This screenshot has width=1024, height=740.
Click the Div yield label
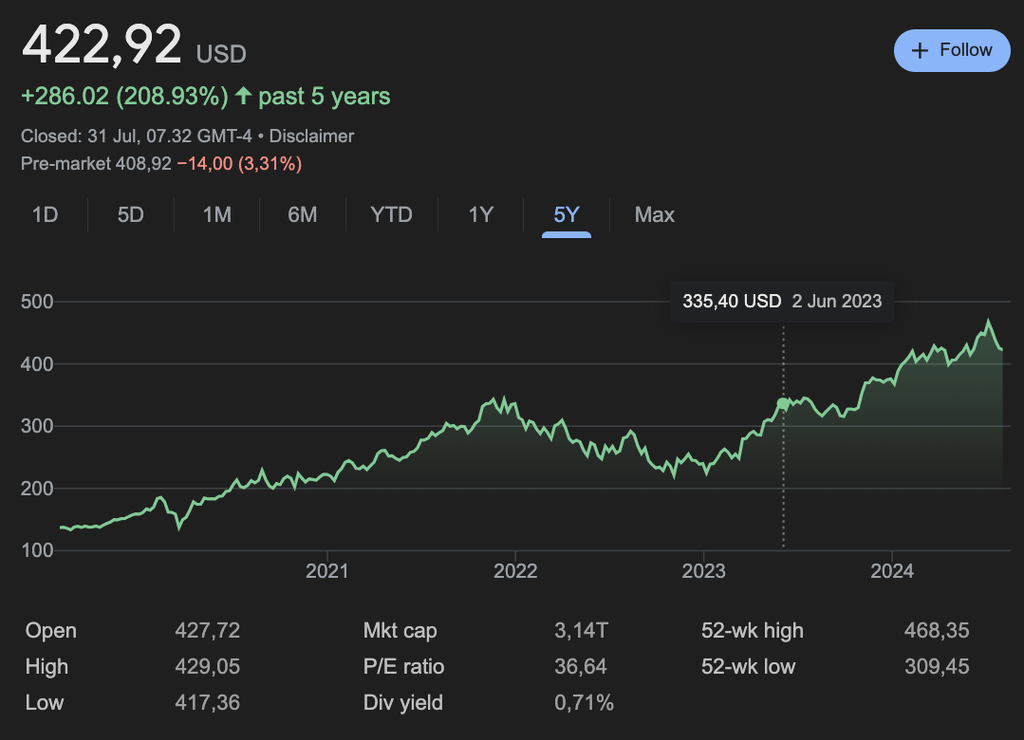point(403,703)
